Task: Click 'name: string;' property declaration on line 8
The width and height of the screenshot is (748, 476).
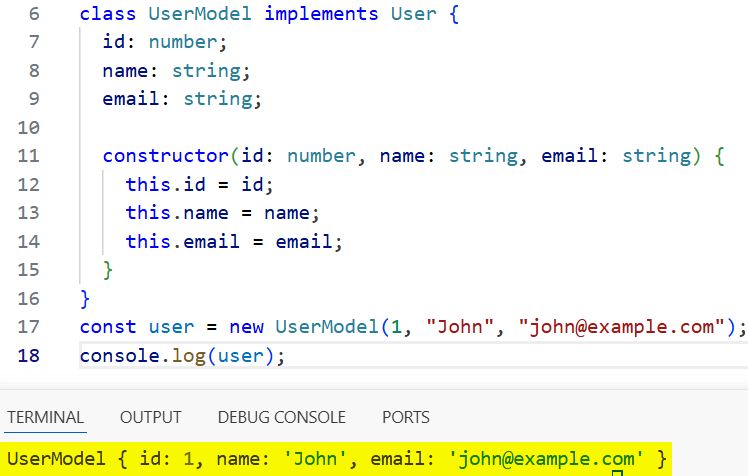Action: point(176,71)
